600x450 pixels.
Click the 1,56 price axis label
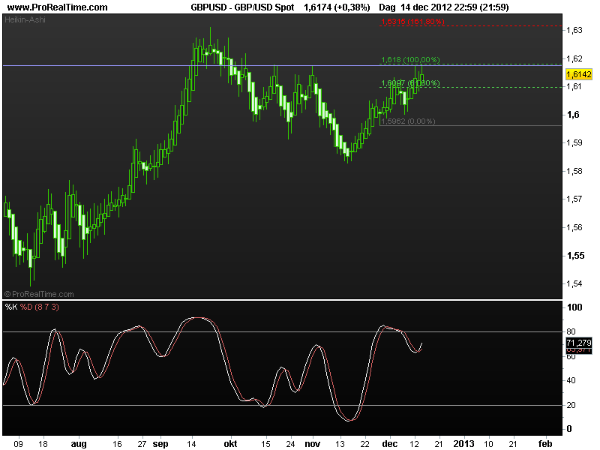click(x=574, y=227)
